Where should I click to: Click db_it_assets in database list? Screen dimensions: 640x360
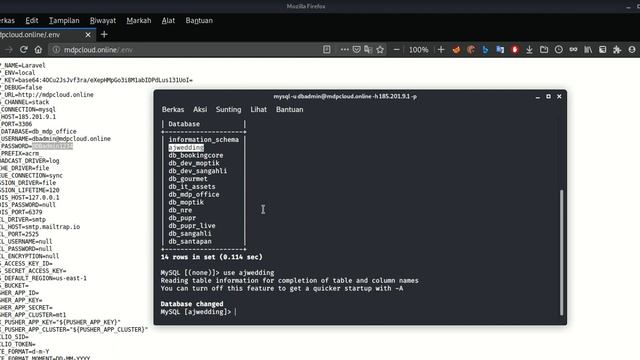pyautogui.click(x=192, y=187)
